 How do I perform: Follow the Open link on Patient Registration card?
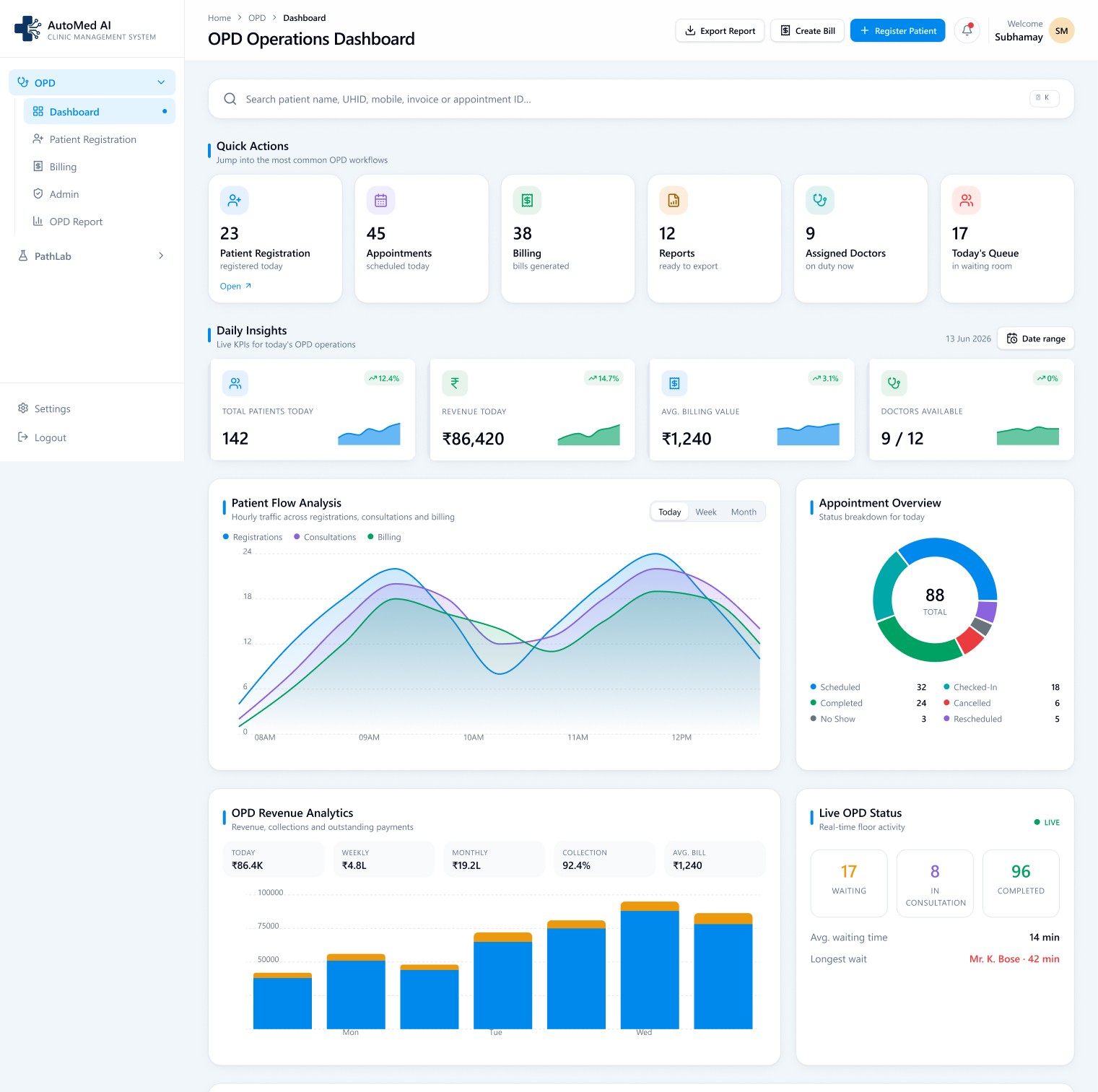pos(235,286)
